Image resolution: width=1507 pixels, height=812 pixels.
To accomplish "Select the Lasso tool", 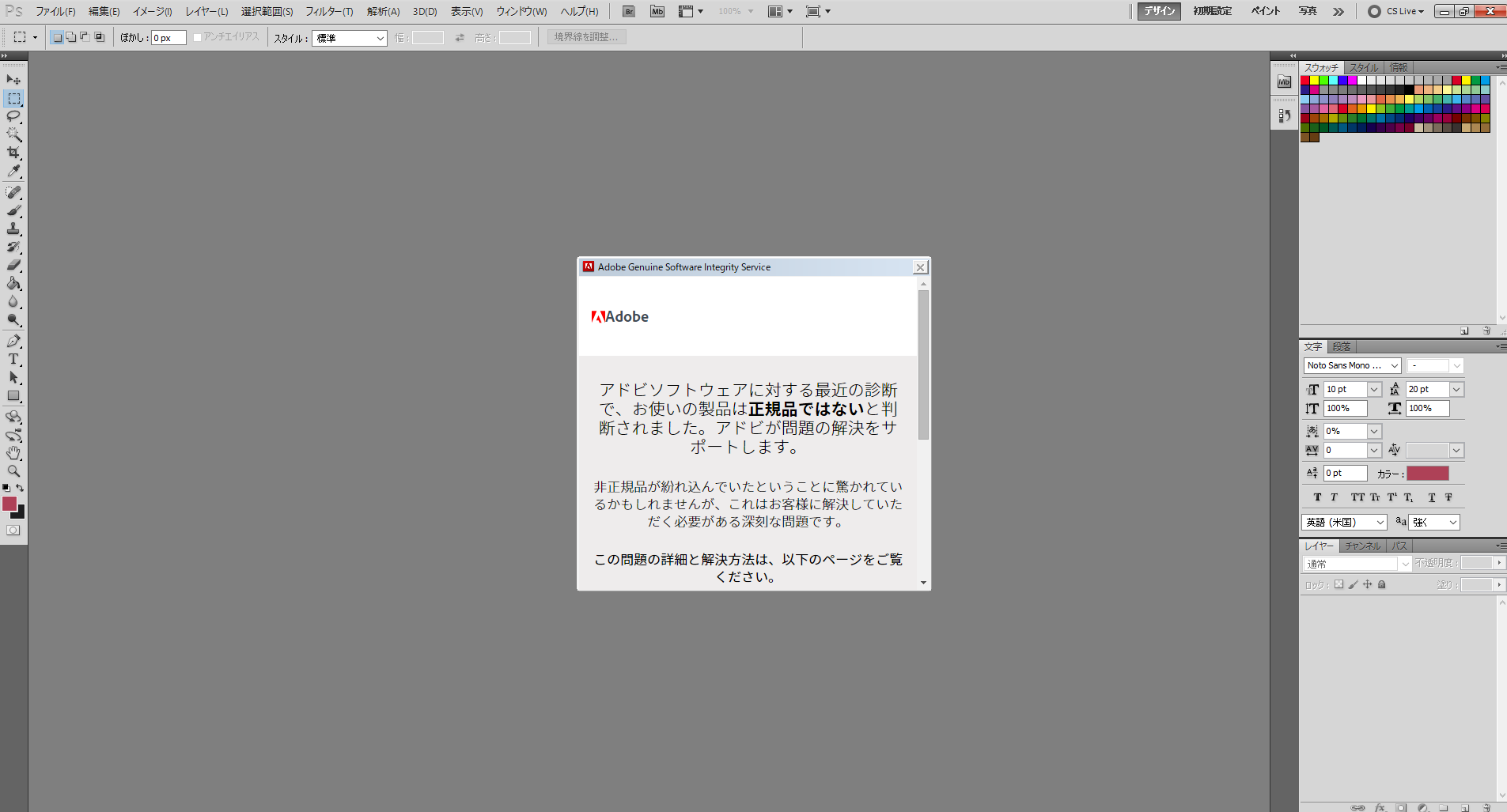I will 13,117.
